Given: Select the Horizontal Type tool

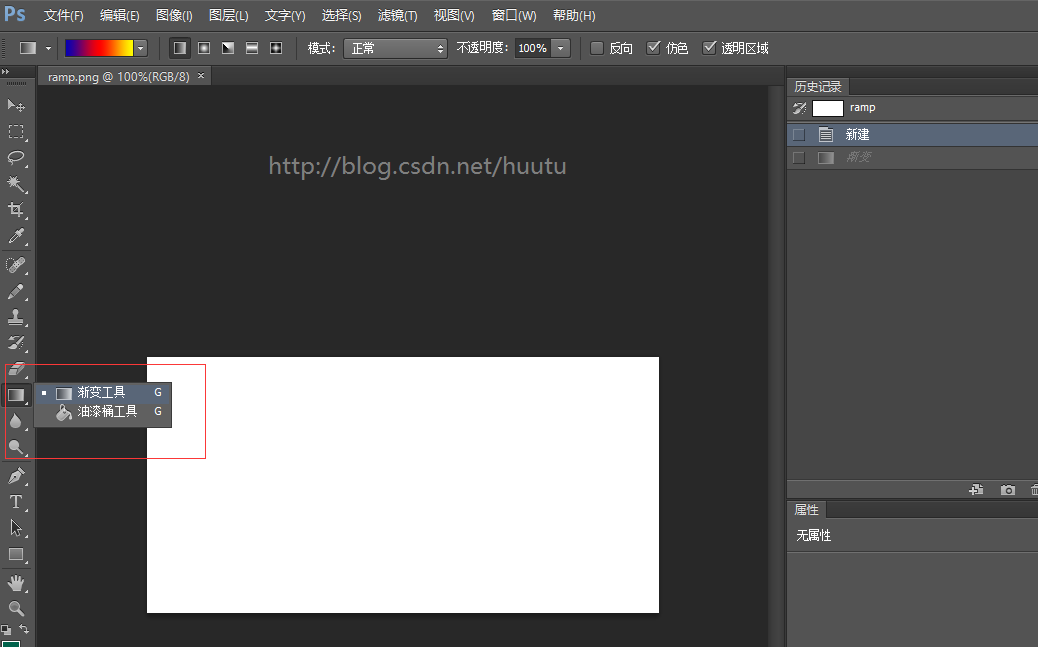Looking at the screenshot, I should (x=16, y=501).
